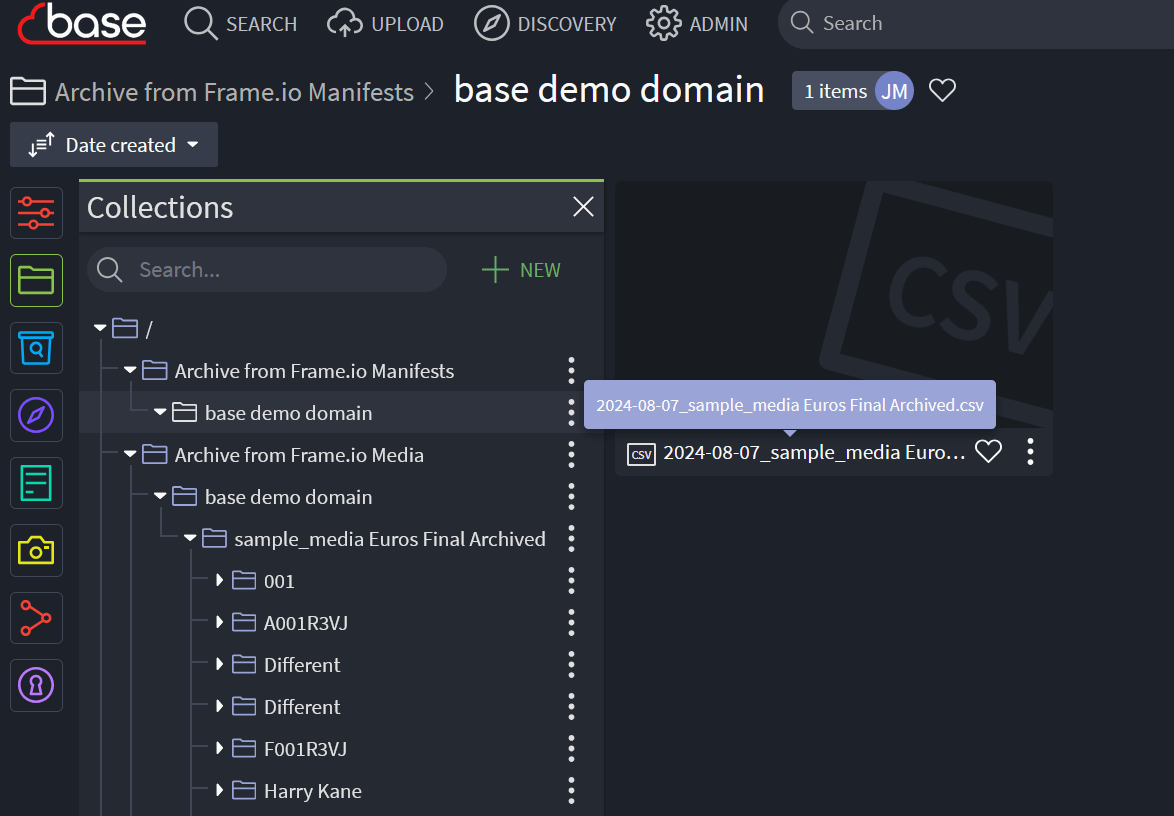The image size is (1174, 816).
Task: Go to Archive from Frame.io Manifests breadcrumb
Action: 234,92
